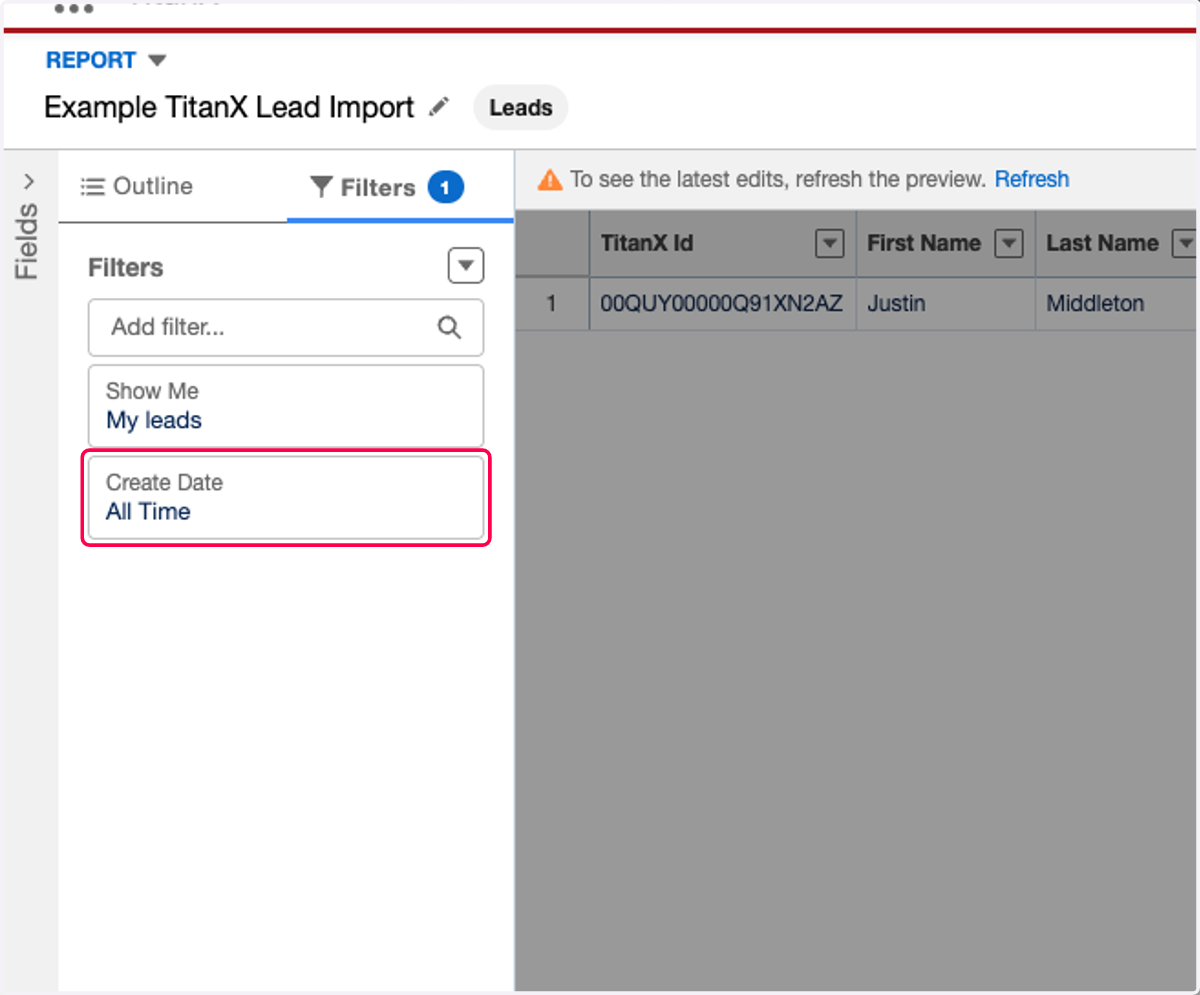
Task: Open the Last Name column dropdown
Action: click(x=1185, y=243)
